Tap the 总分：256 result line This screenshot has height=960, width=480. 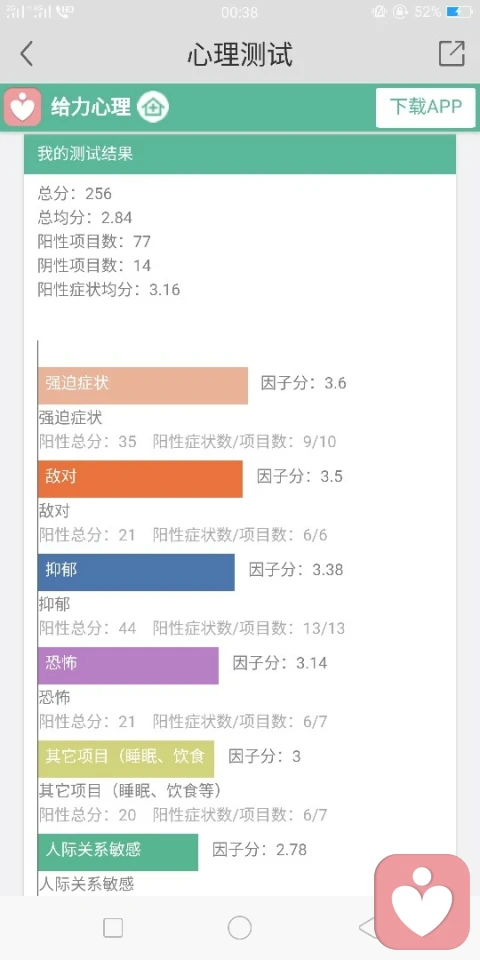(75, 193)
